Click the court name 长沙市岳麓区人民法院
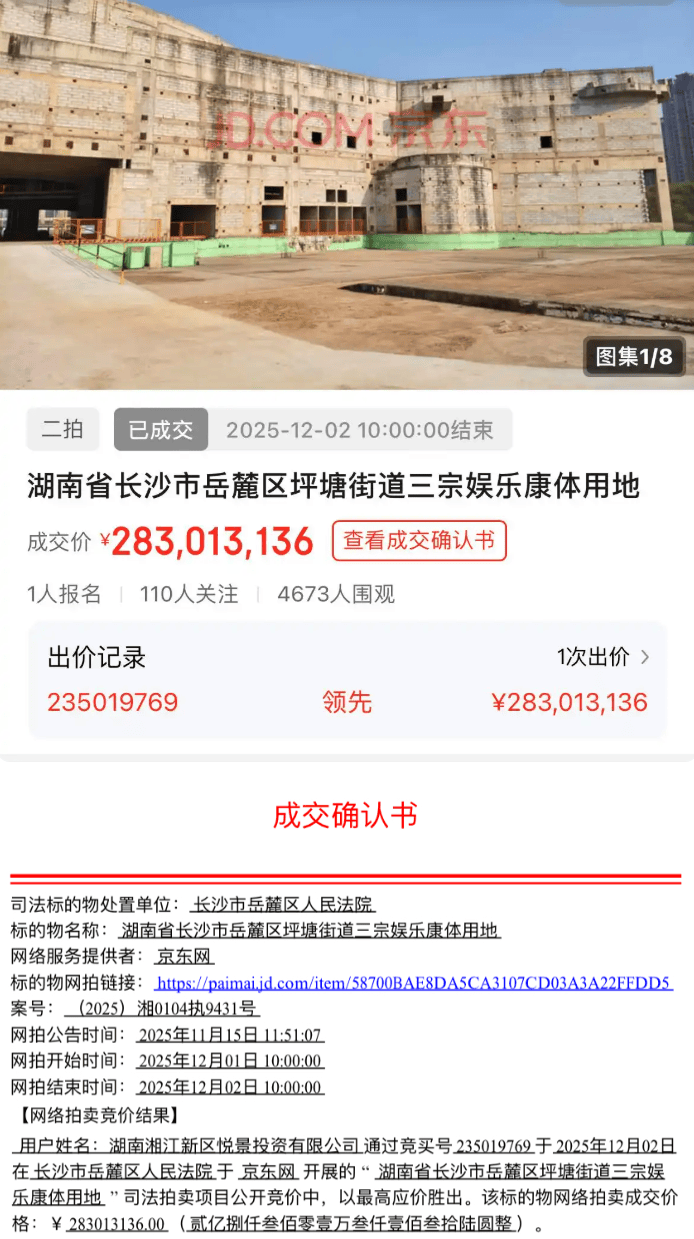Screen dimensions: 694x1239 tap(282, 904)
